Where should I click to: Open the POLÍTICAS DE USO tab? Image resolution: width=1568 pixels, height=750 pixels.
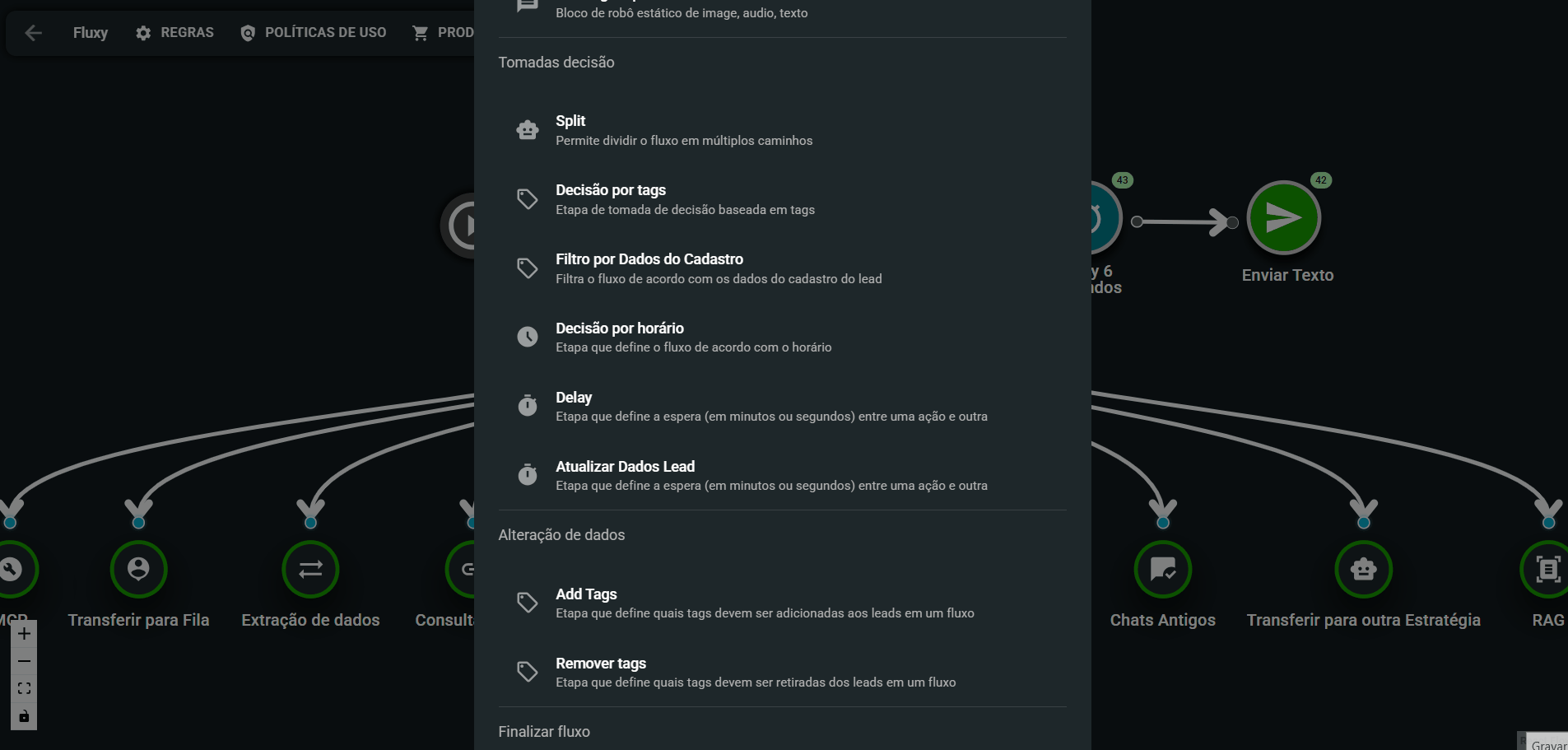point(313,33)
